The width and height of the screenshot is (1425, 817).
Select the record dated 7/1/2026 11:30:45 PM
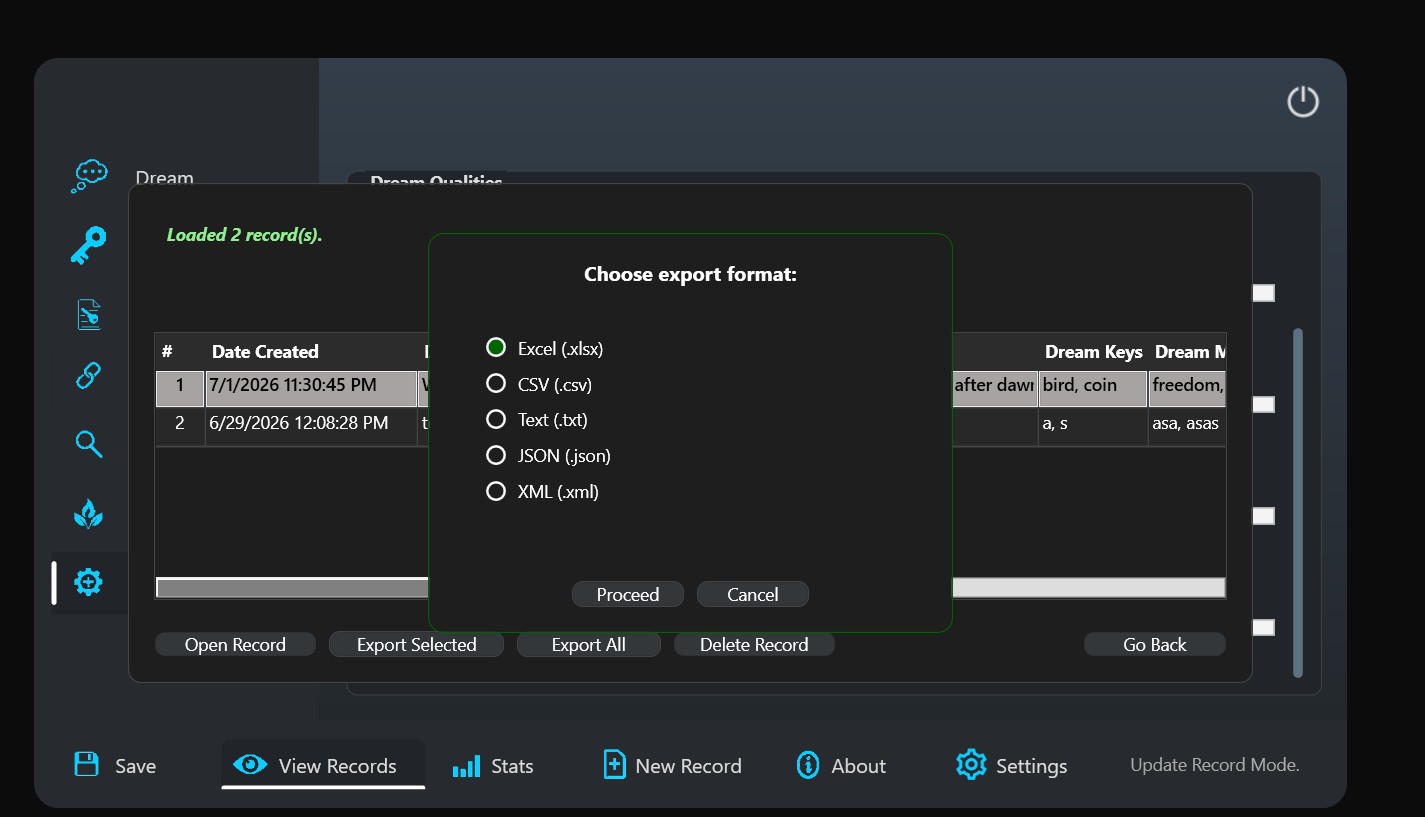311,388
